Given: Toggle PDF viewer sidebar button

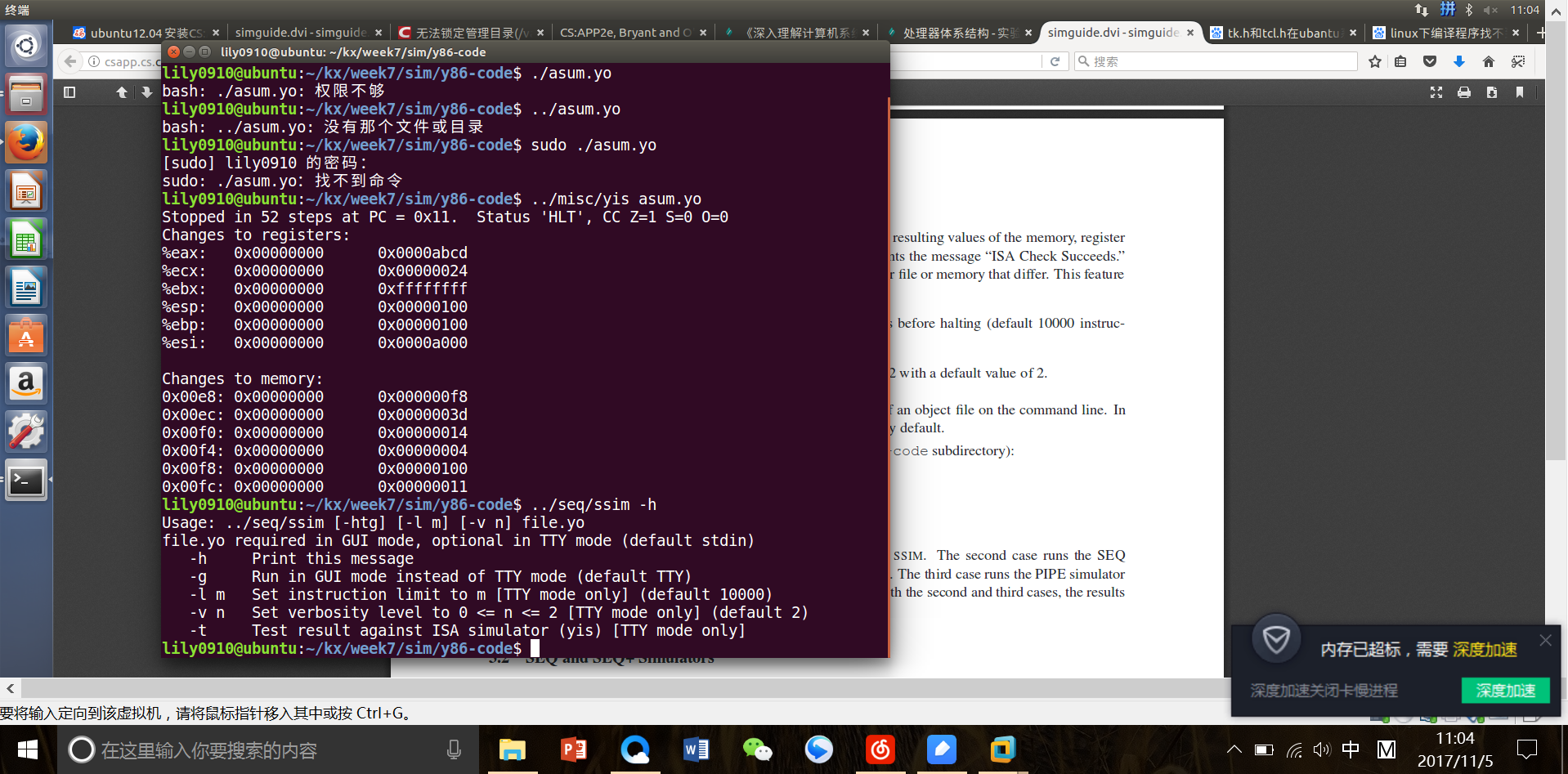Looking at the screenshot, I should (69, 92).
